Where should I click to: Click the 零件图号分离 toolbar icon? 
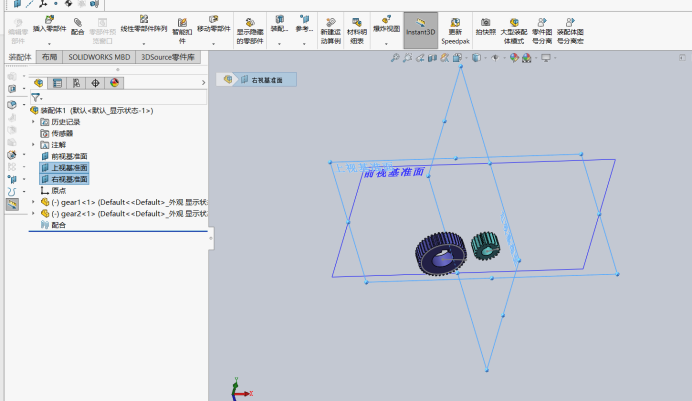point(542,30)
